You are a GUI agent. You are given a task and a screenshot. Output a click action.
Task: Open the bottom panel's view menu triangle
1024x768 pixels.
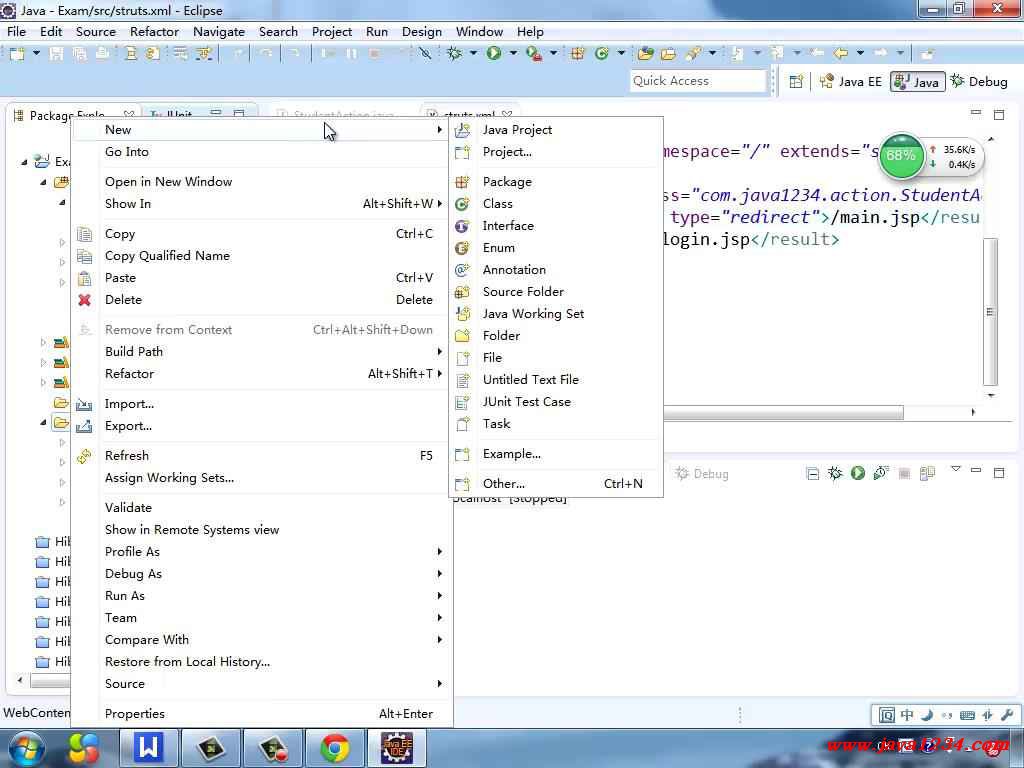pyautogui.click(x=956, y=470)
